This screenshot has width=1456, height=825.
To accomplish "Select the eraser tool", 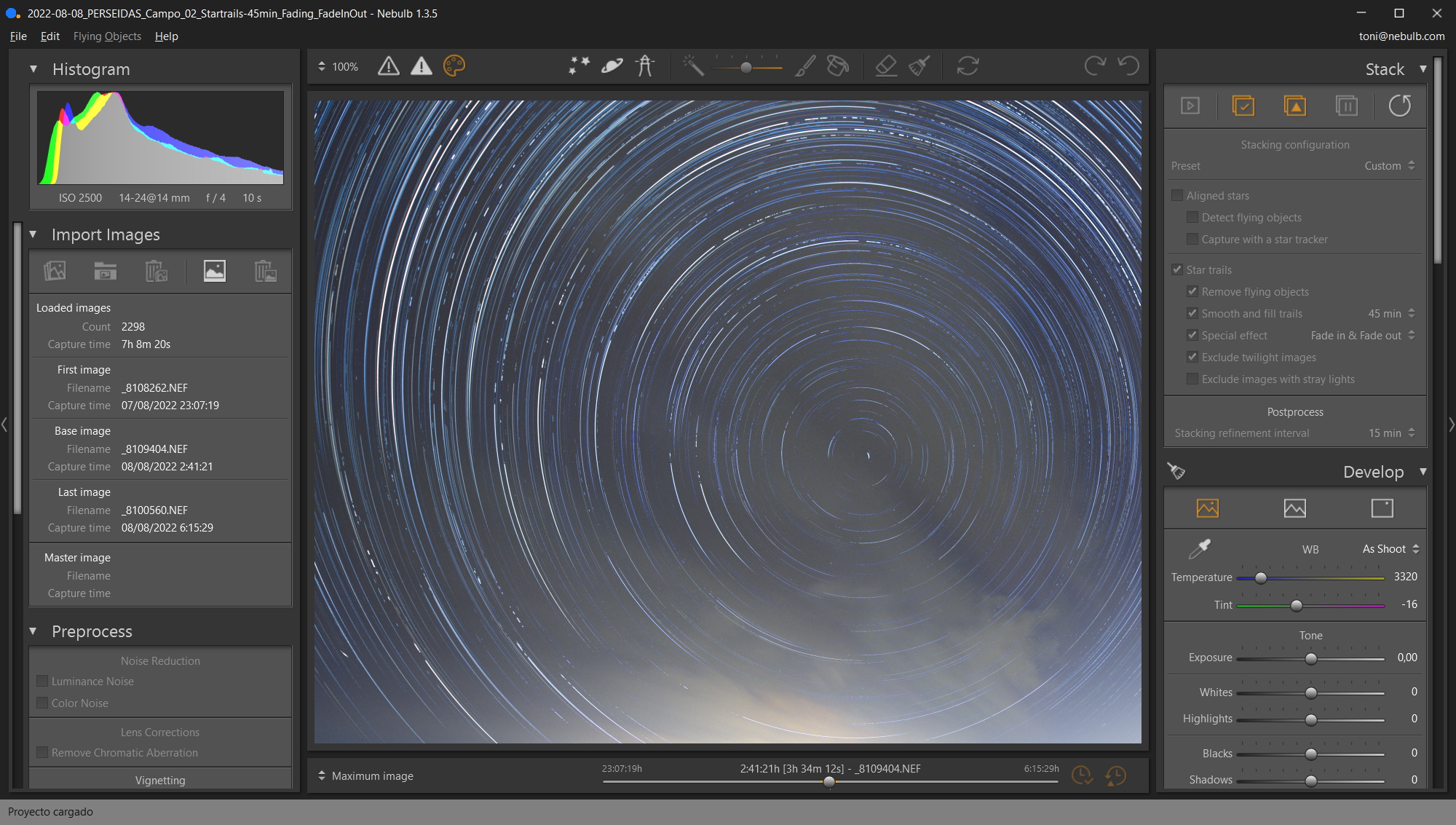I will click(885, 66).
